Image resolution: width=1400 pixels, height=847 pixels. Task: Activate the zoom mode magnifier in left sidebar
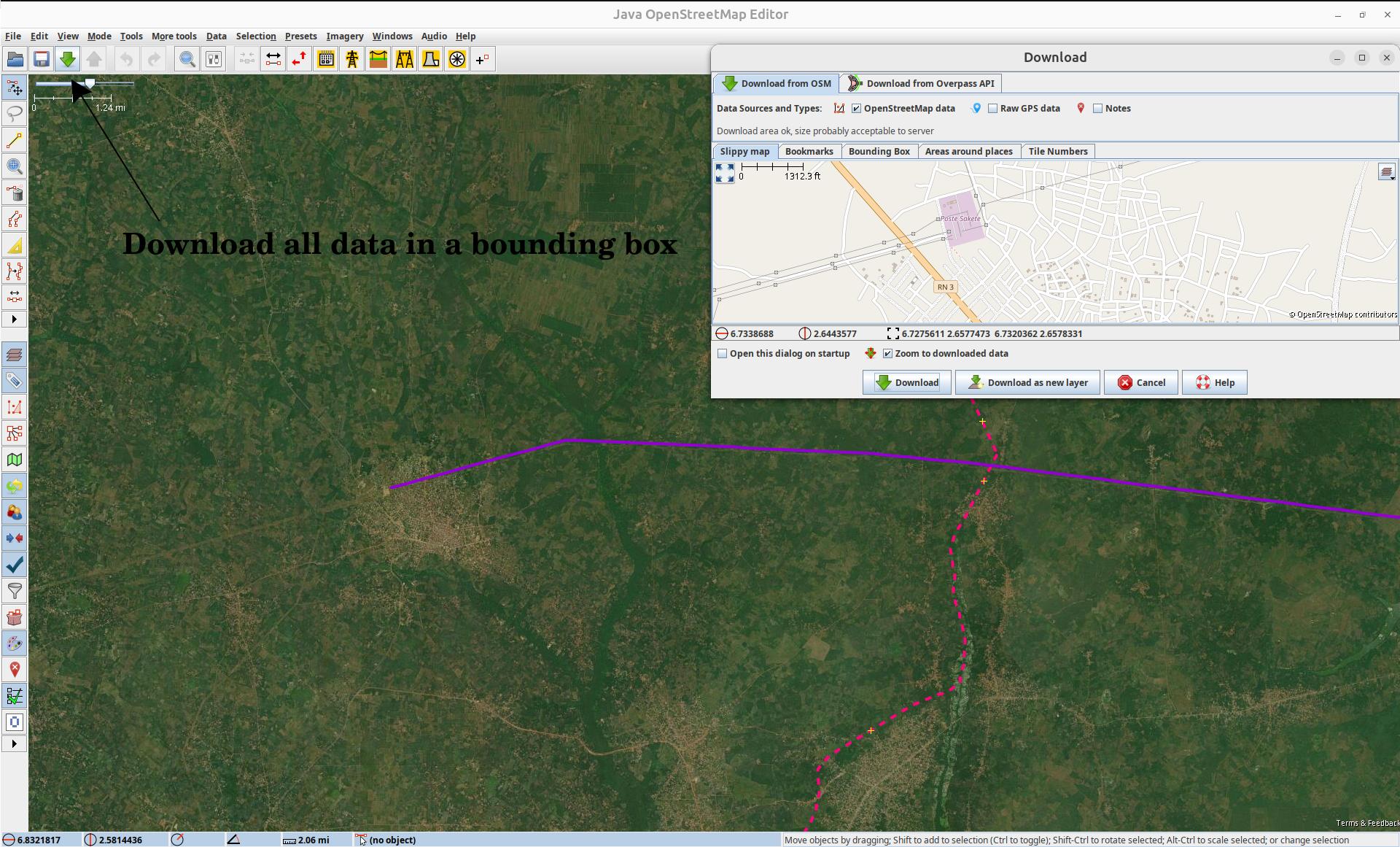click(15, 166)
